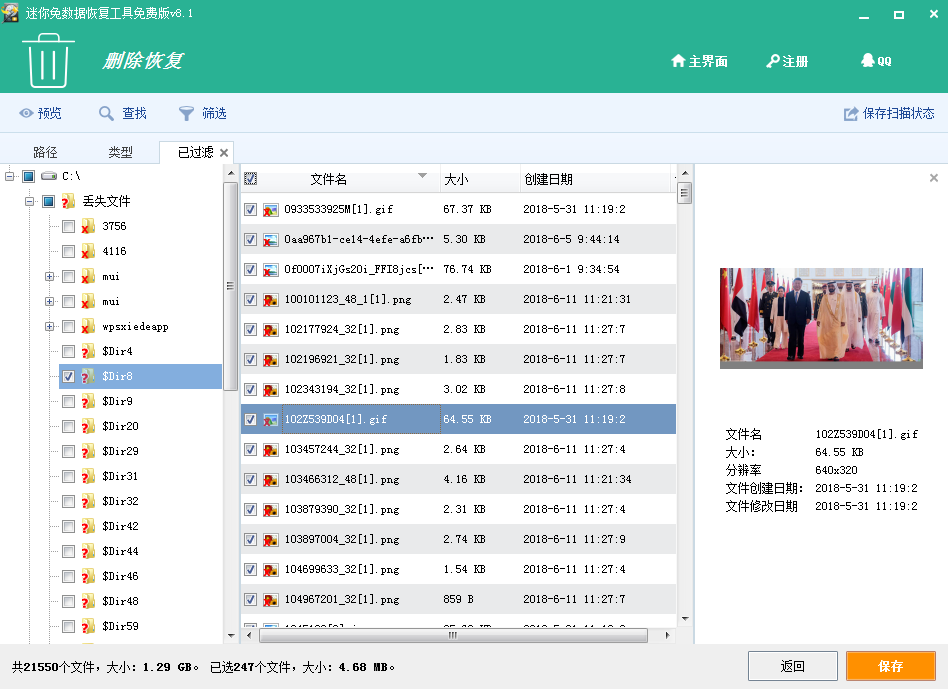Sort by 创建日期 column header
Screen dimensions: 948x689
coord(597,179)
